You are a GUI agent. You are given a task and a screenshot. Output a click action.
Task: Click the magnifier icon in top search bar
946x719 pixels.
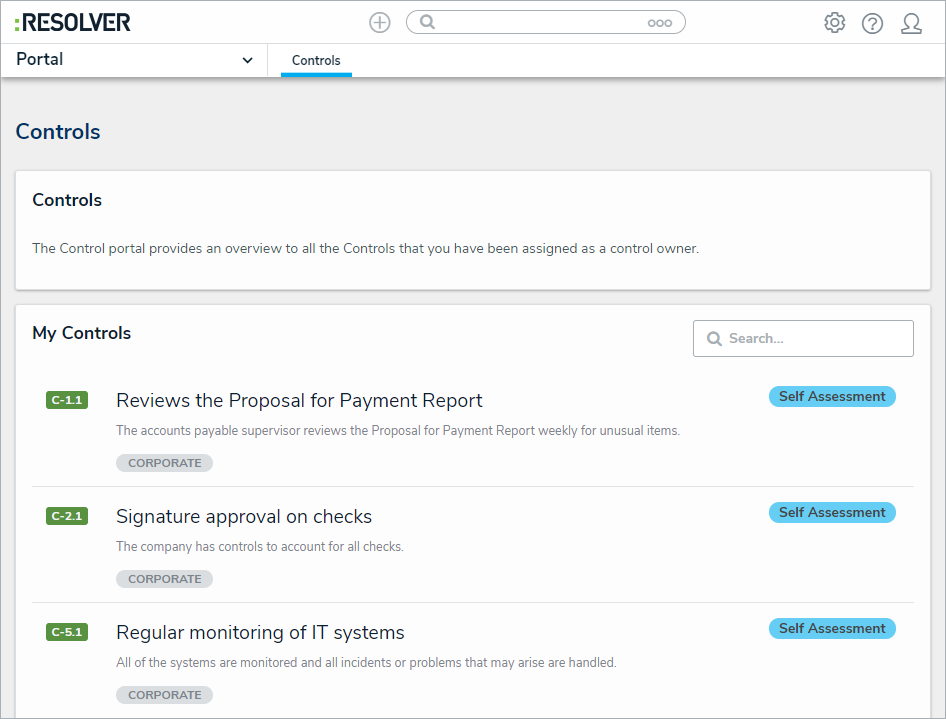pyautogui.click(x=427, y=22)
